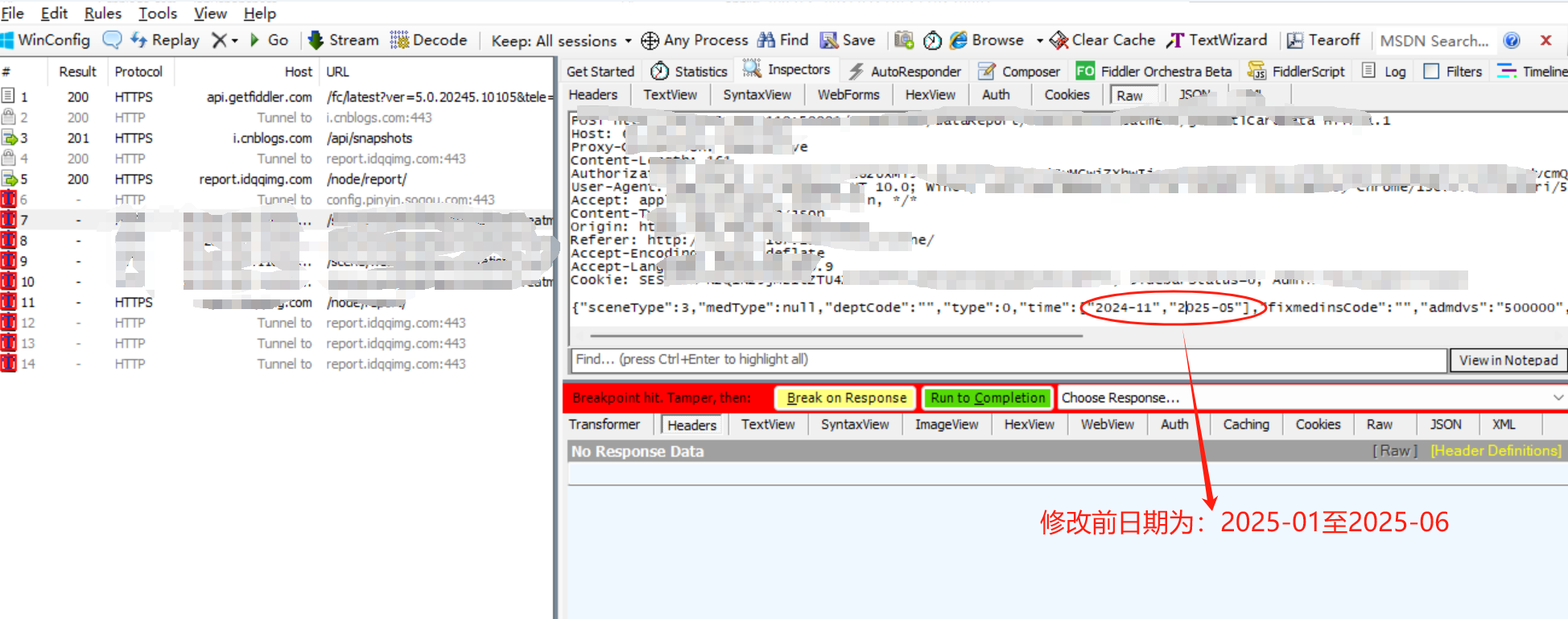Toggle the Stream mode button
Screen dimensions: 1568x619
344,39
